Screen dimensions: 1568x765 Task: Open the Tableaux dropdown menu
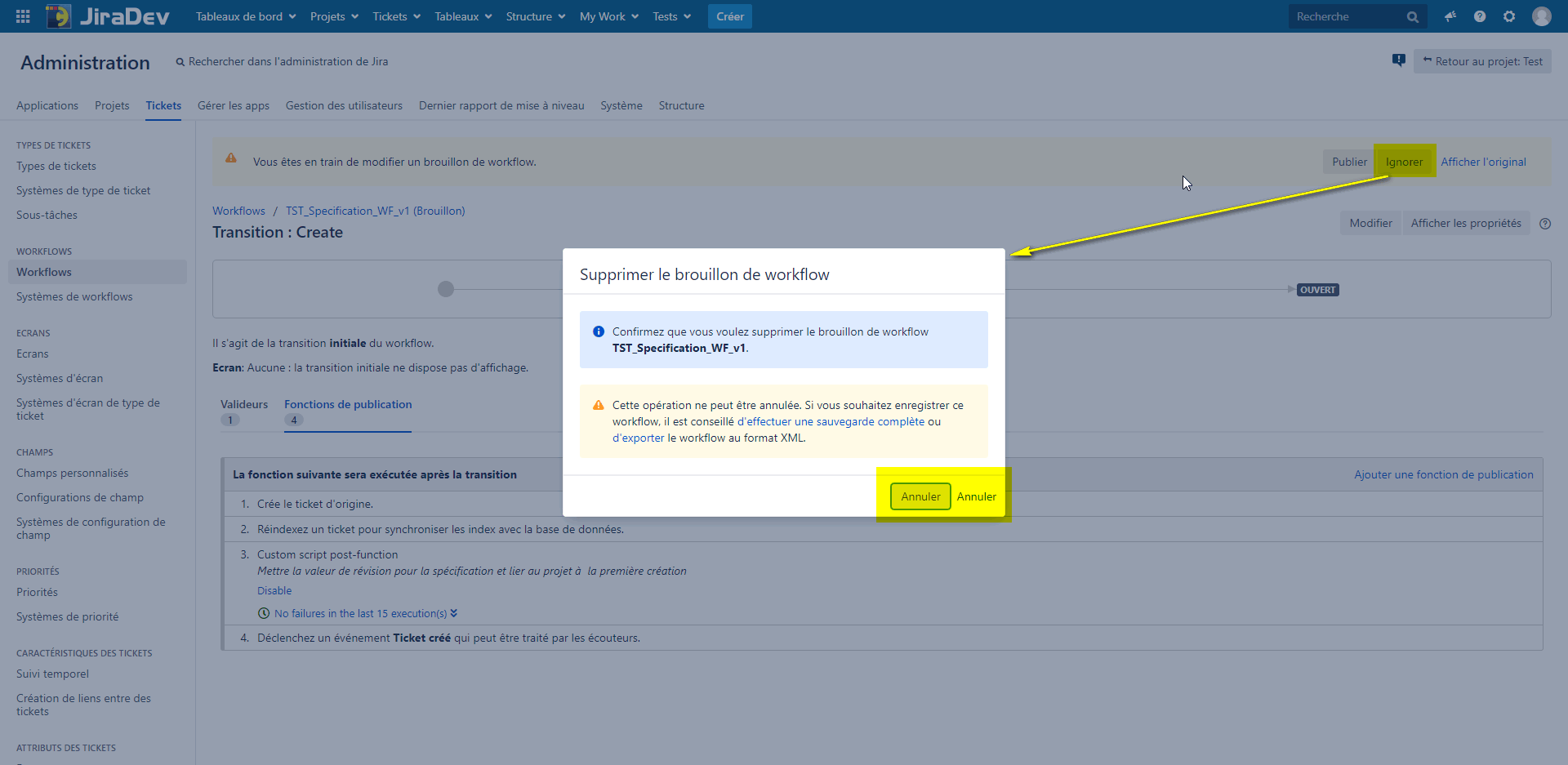click(x=463, y=16)
